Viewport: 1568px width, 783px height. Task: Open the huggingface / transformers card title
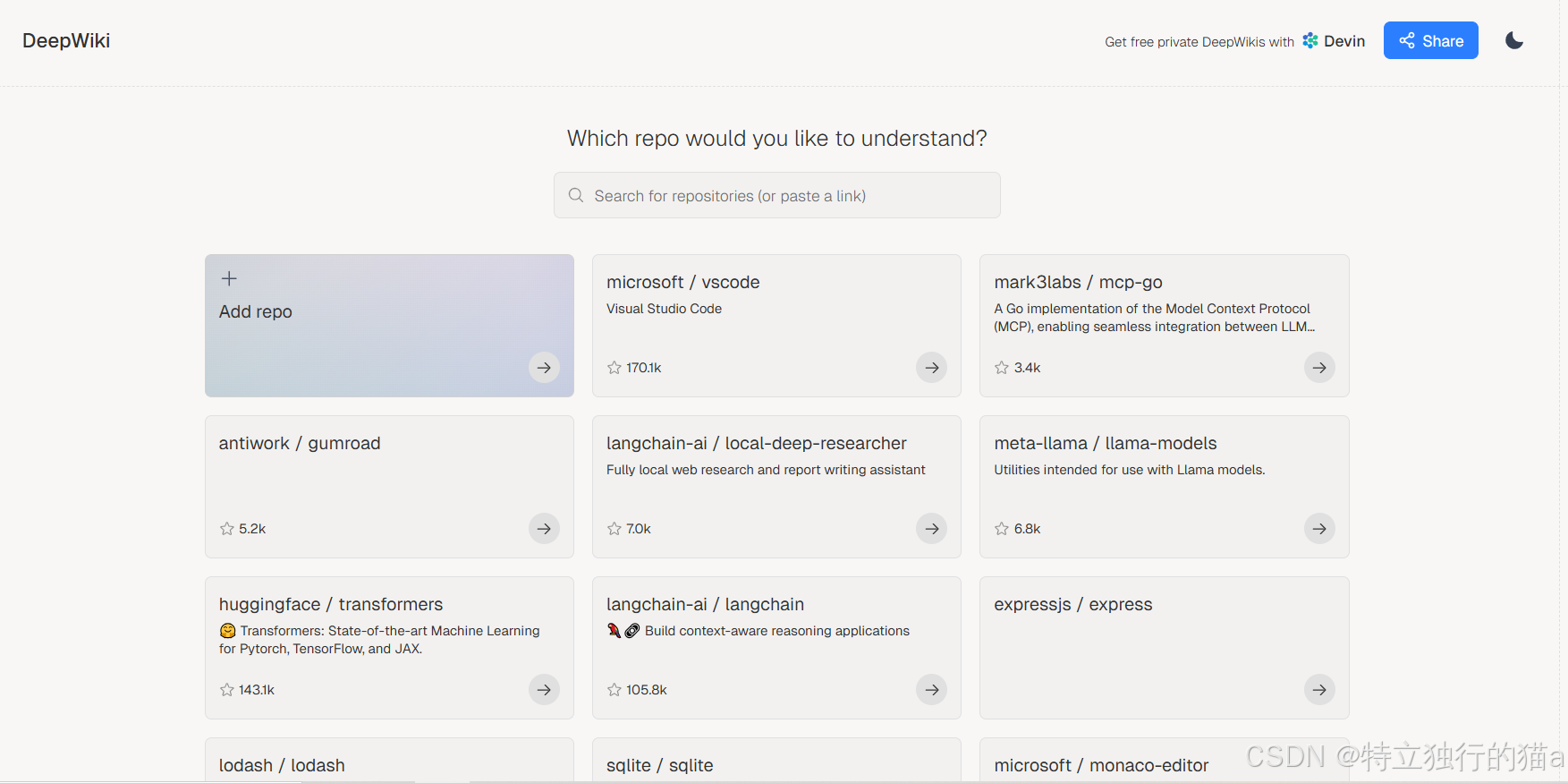tap(331, 604)
